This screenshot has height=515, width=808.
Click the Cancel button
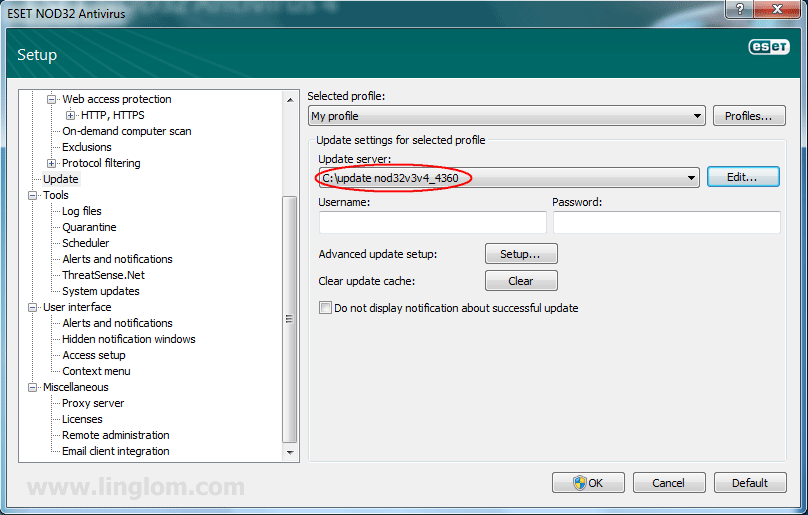click(x=669, y=483)
